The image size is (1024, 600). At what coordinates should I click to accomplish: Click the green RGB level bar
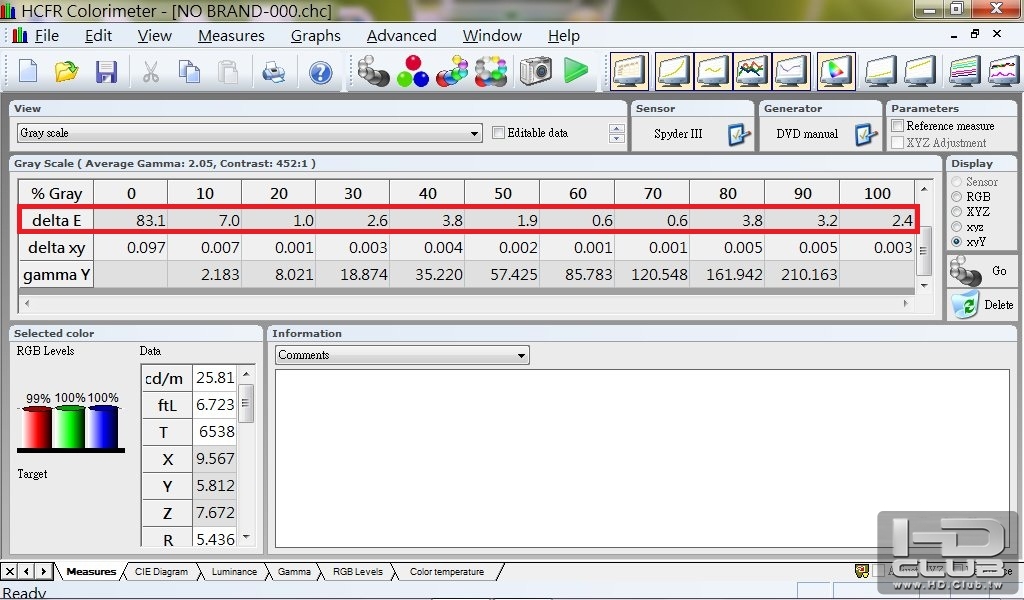69,427
